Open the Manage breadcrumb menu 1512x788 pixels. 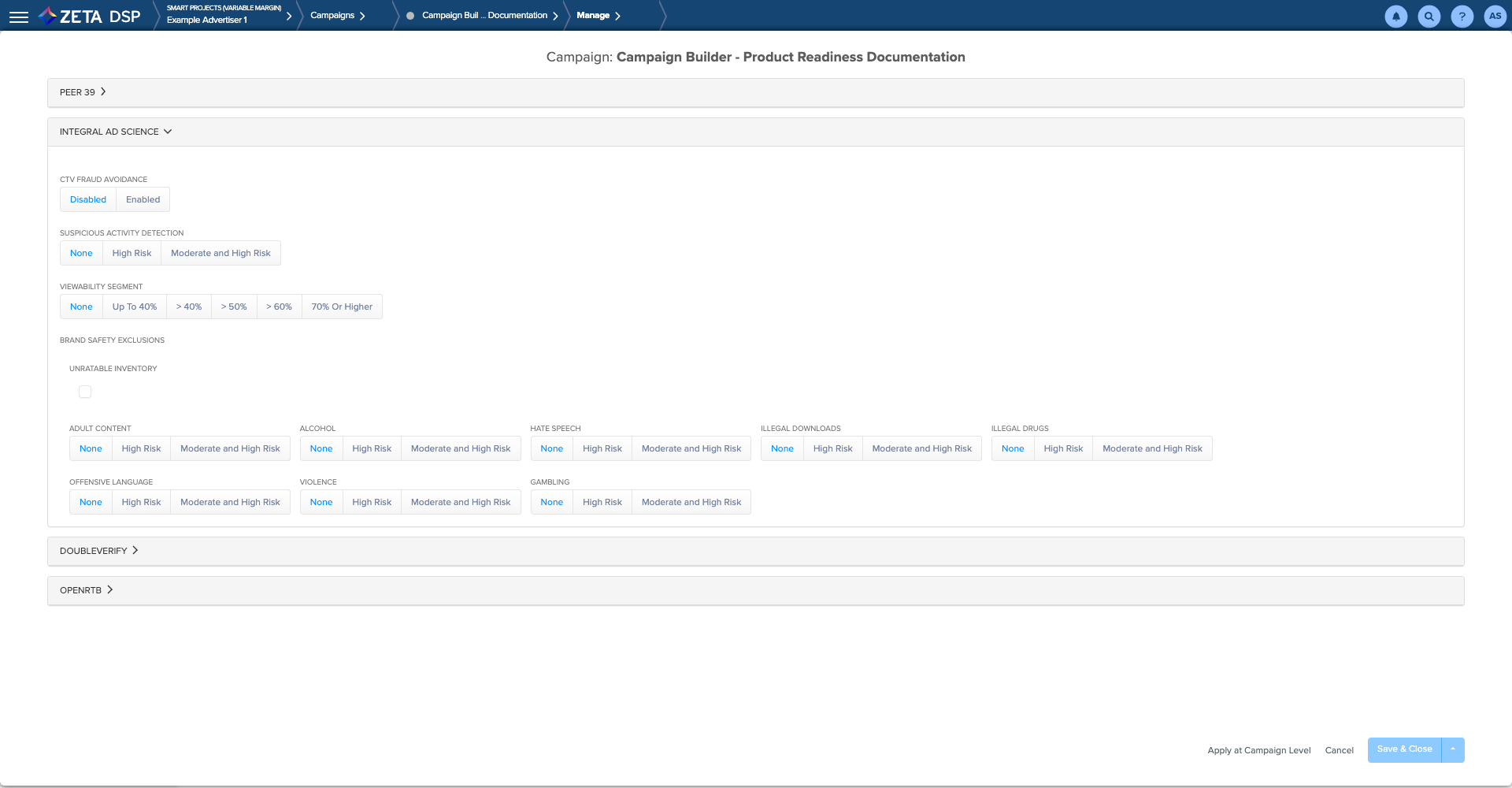point(598,16)
